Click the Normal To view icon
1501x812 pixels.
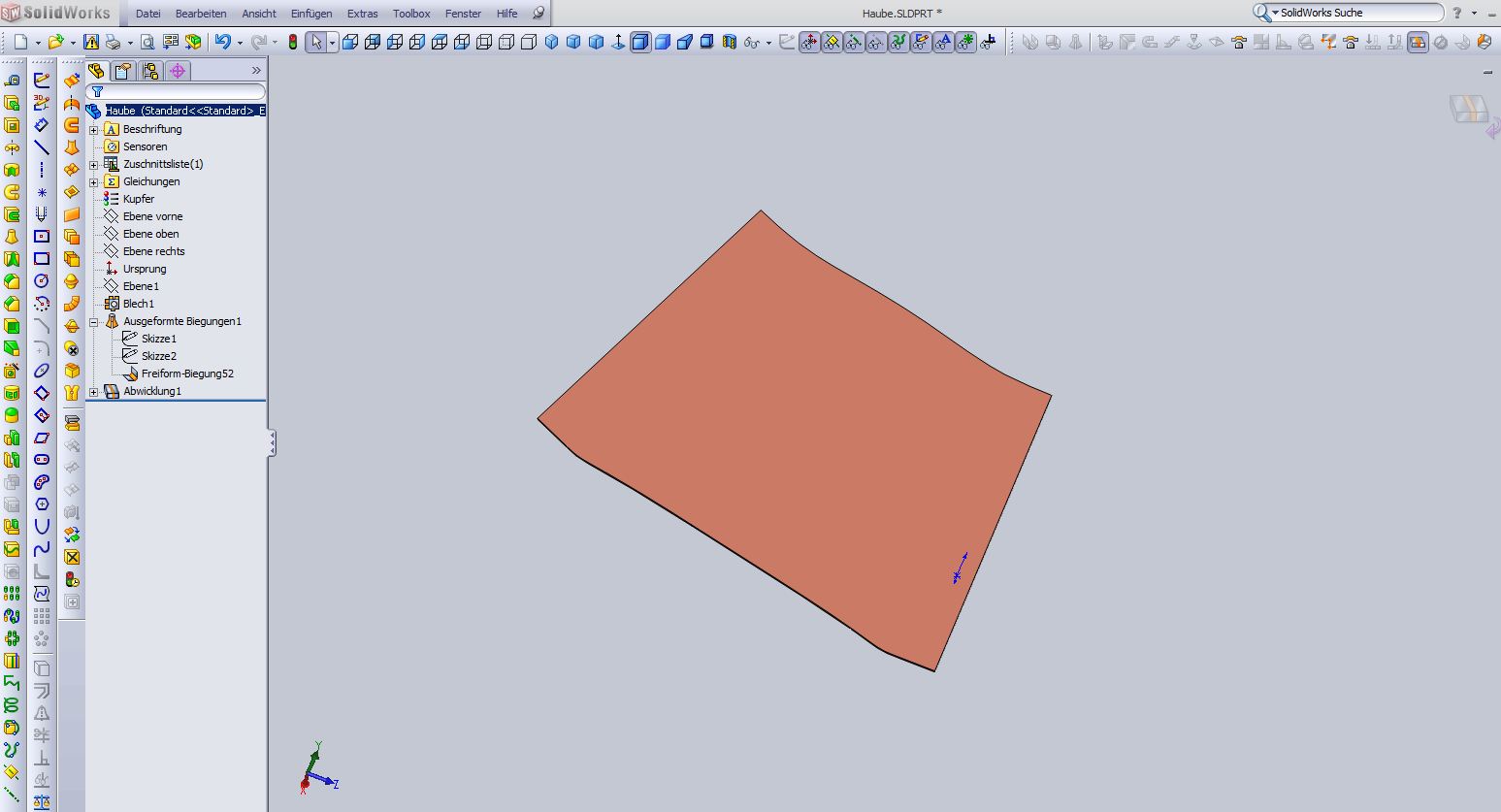(618, 42)
